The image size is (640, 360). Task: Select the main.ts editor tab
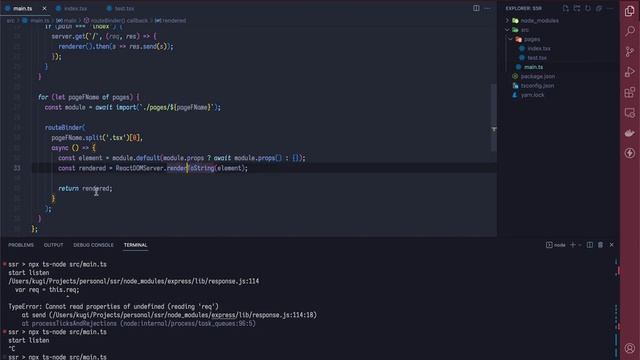pos(22,8)
